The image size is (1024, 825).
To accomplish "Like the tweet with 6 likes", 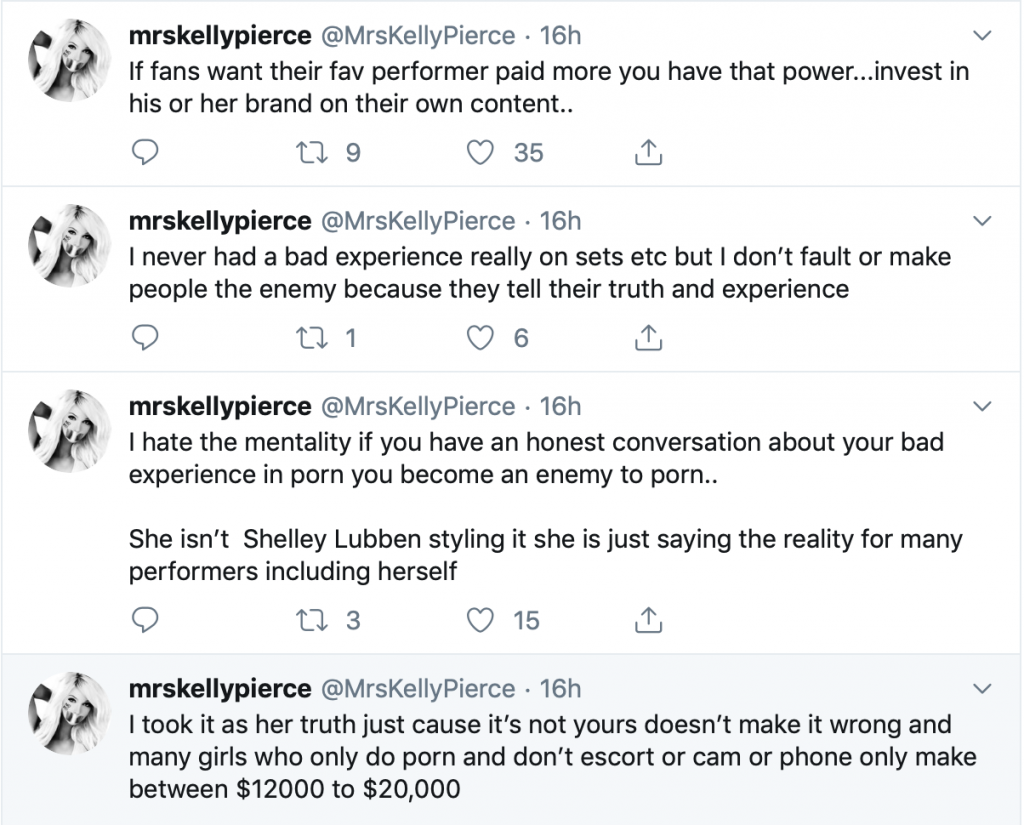I will click(x=483, y=338).
